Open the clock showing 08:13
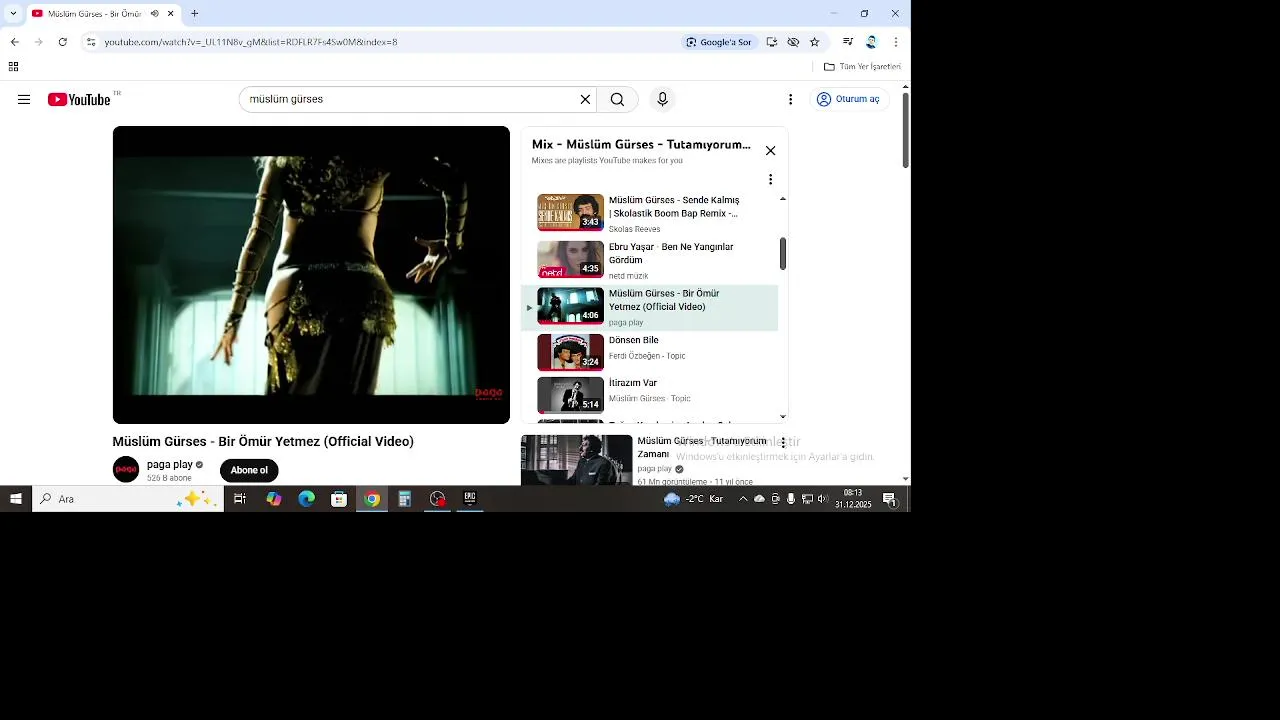1280x720 pixels. (x=853, y=499)
